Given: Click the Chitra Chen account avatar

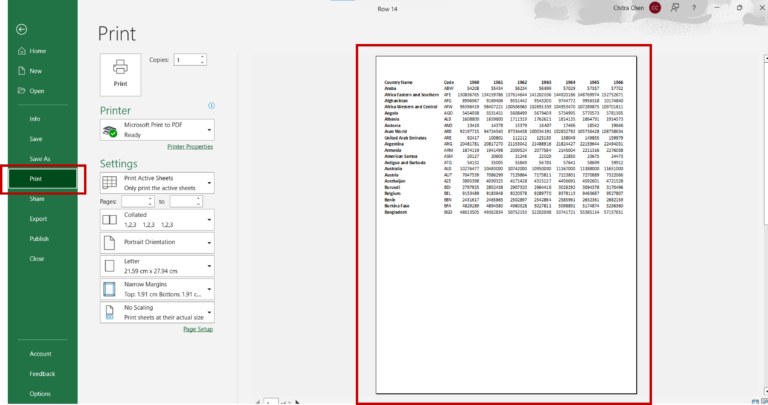Looking at the screenshot, I should [x=655, y=8].
